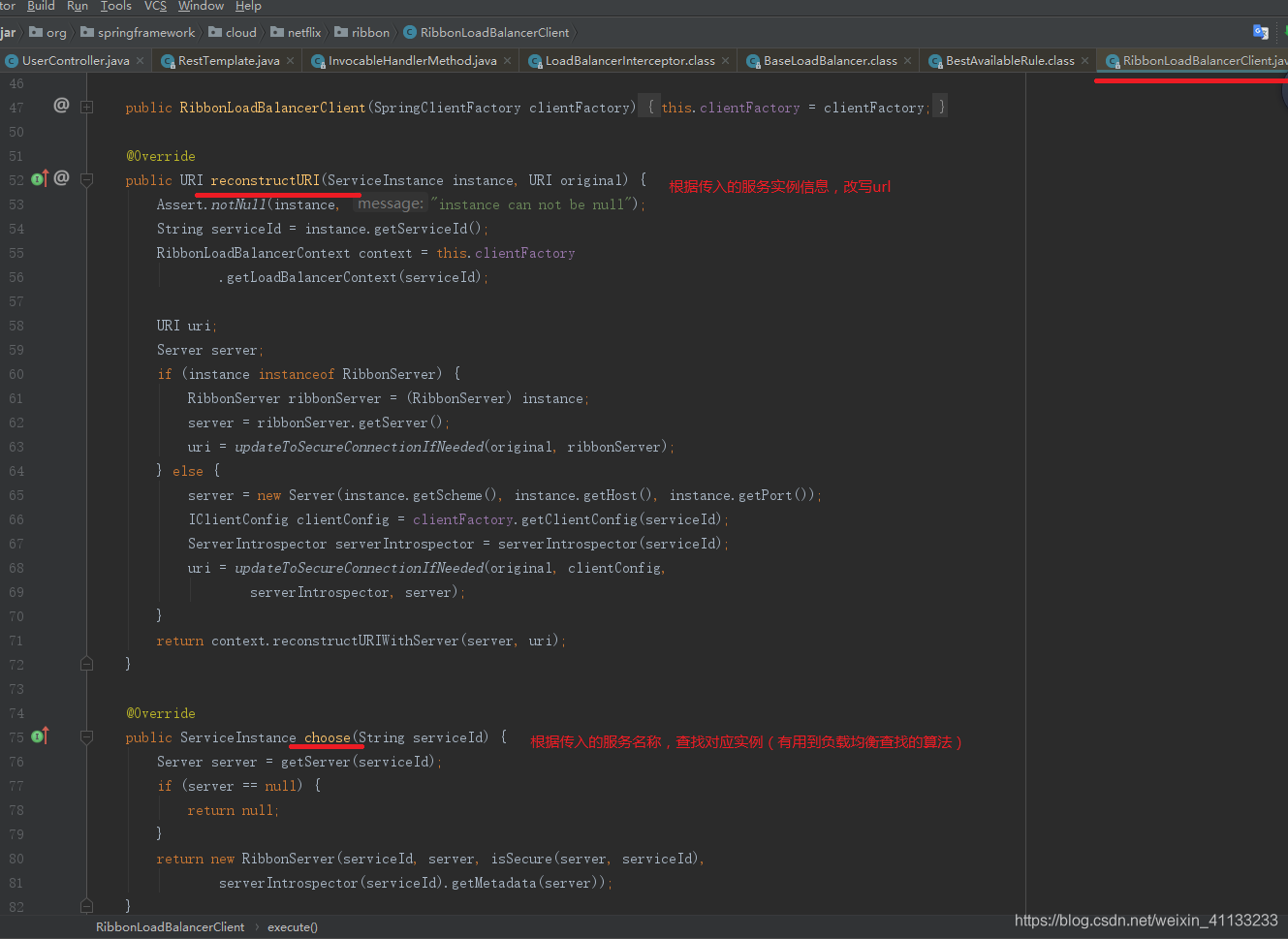The height and width of the screenshot is (939, 1288).
Task: Click the ribbon package breadcrumb
Action: point(370,32)
